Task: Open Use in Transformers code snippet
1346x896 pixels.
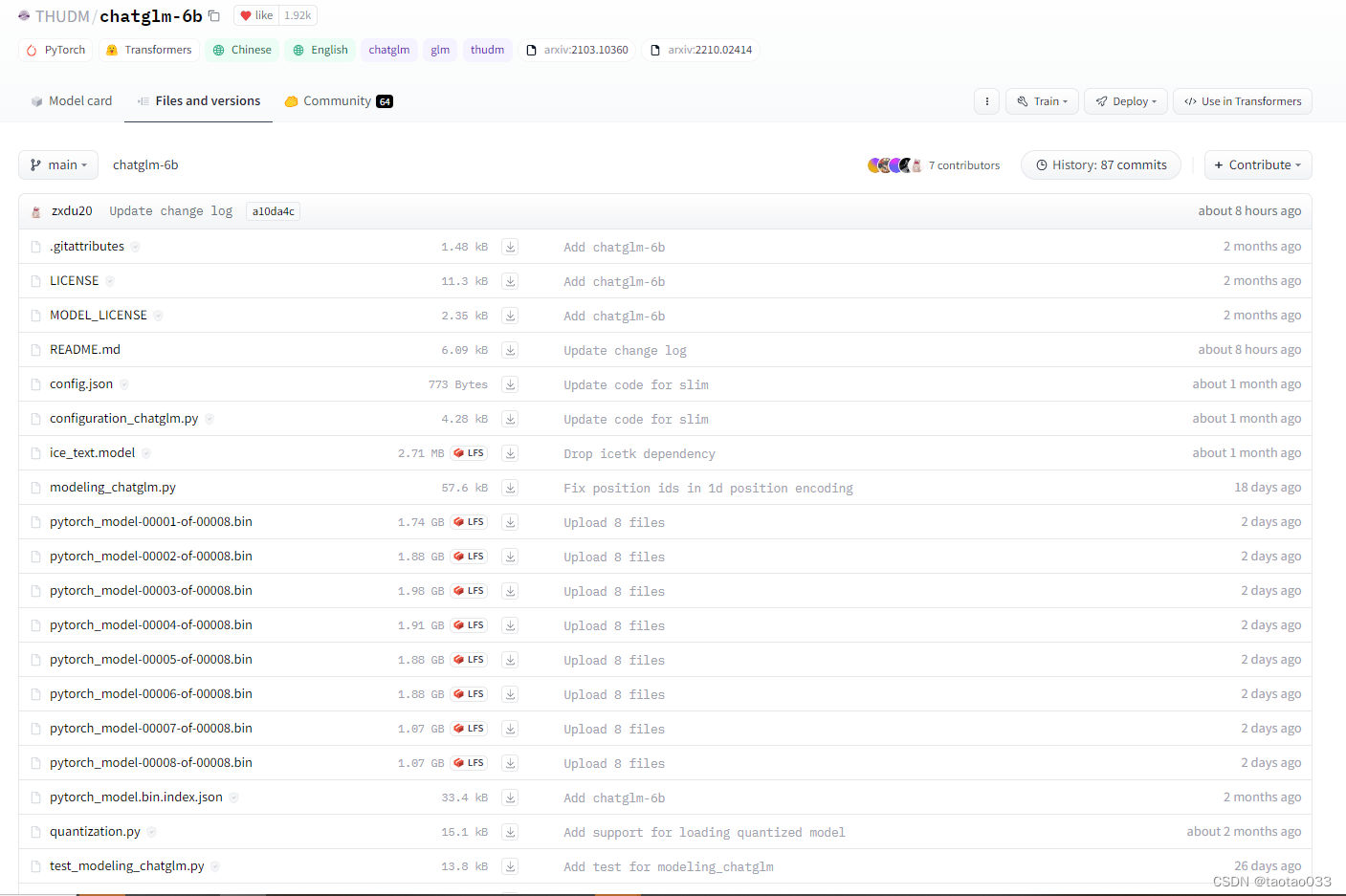Action: tap(1242, 100)
